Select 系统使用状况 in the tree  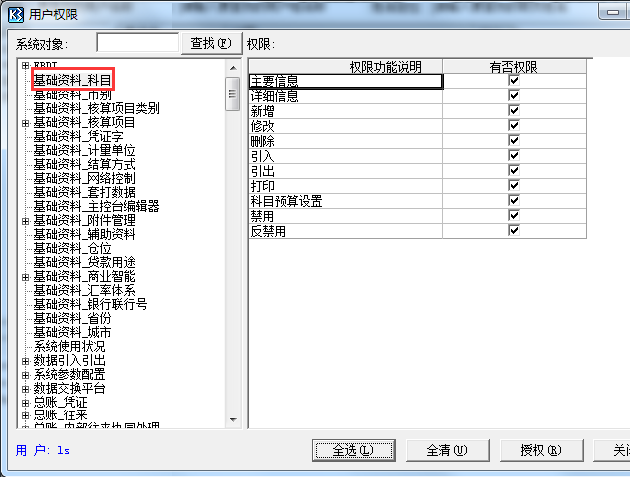click(x=69, y=346)
